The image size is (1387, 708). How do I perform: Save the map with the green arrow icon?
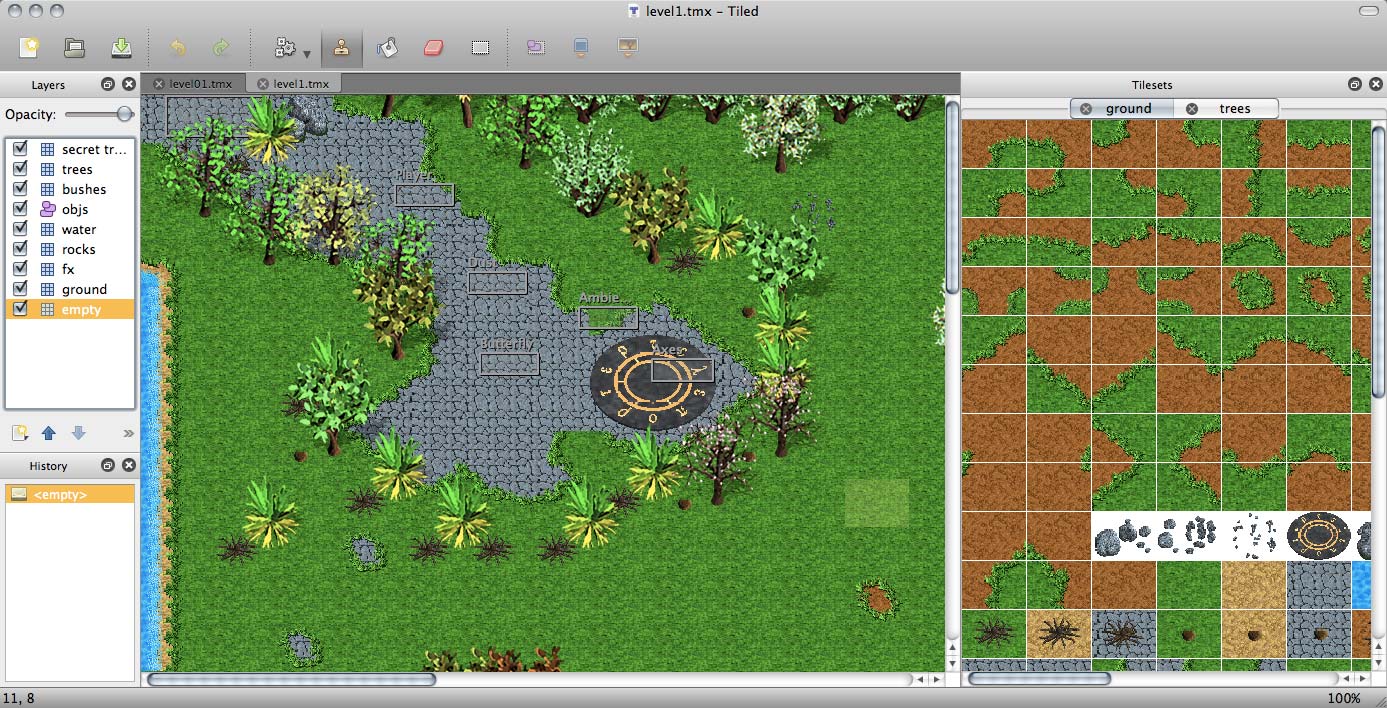tap(120, 47)
